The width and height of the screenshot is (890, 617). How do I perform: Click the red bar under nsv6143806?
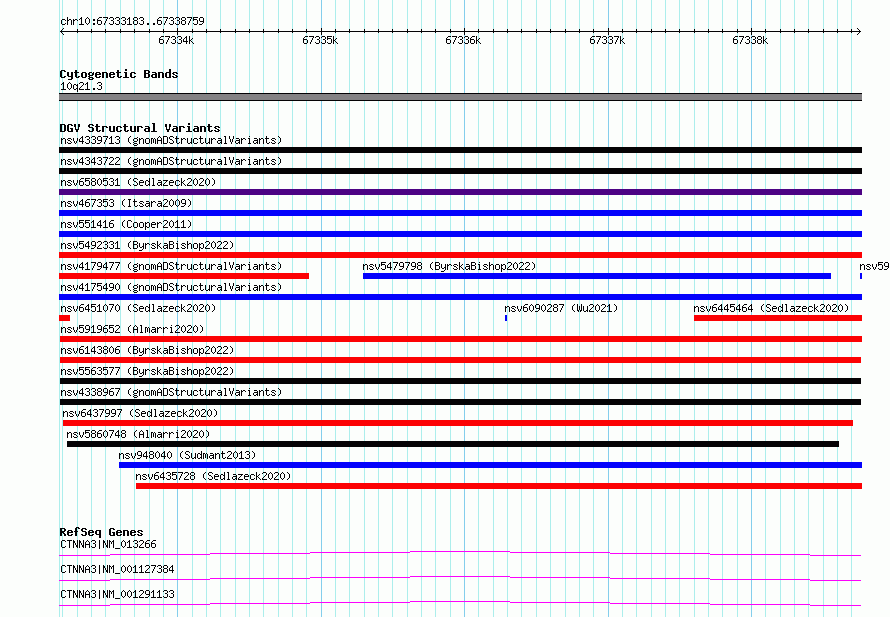(460, 360)
